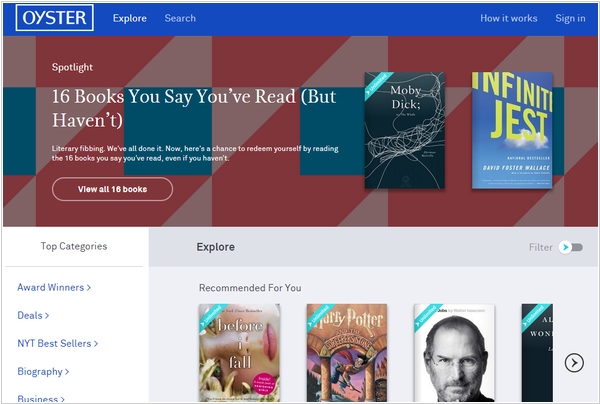
Task: Open the Explore tab in navigation
Action: (x=130, y=18)
